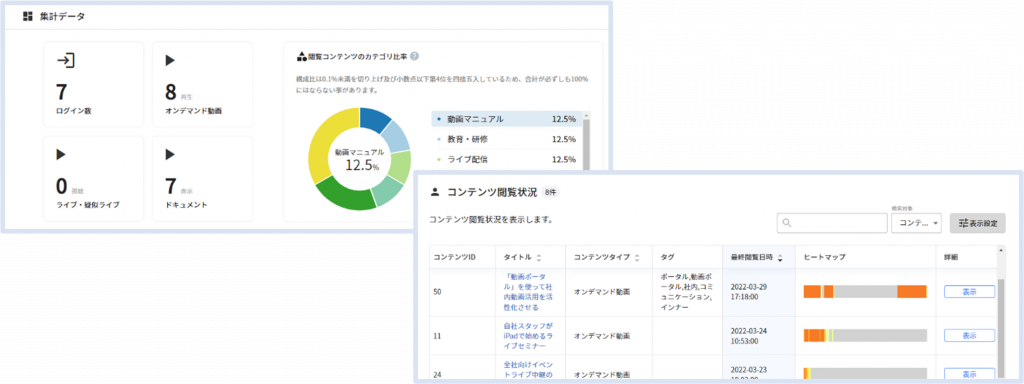Open the 表示設定 display settings button
Screen dimensions: 1024x384
978,223
